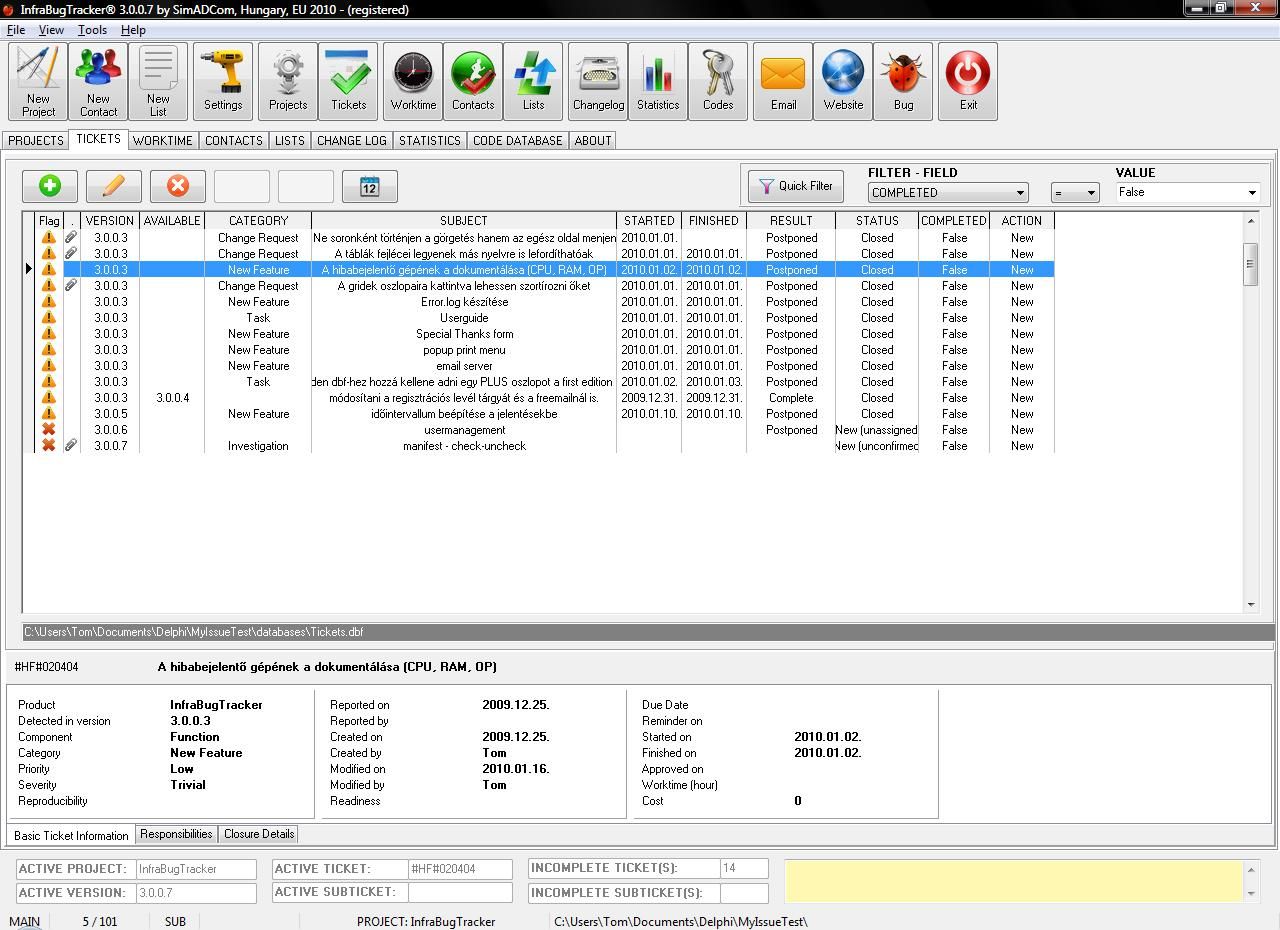The width and height of the screenshot is (1280, 930).
Task: Open the Lists toolbar icon
Action: point(533,82)
